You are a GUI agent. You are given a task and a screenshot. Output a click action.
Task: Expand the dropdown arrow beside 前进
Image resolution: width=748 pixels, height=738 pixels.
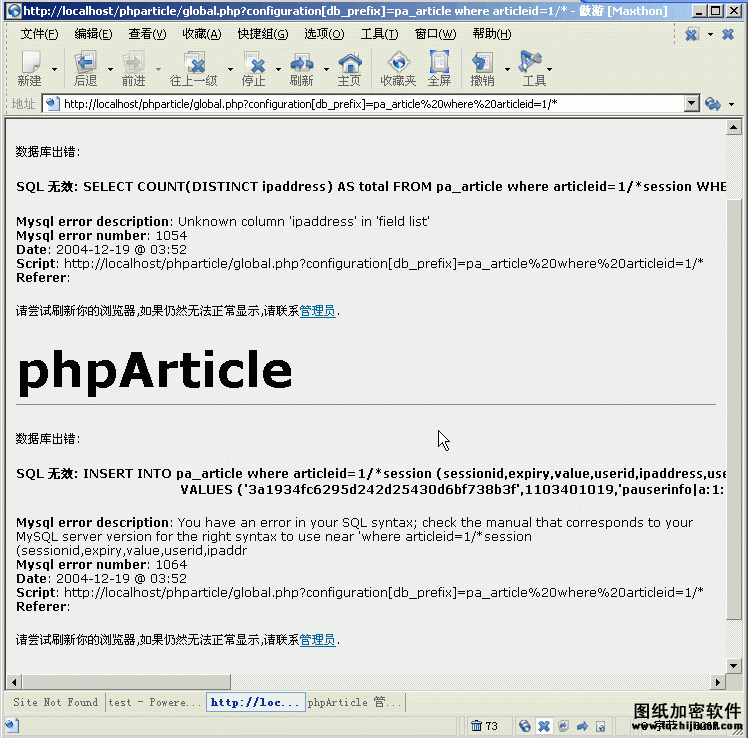point(158,70)
